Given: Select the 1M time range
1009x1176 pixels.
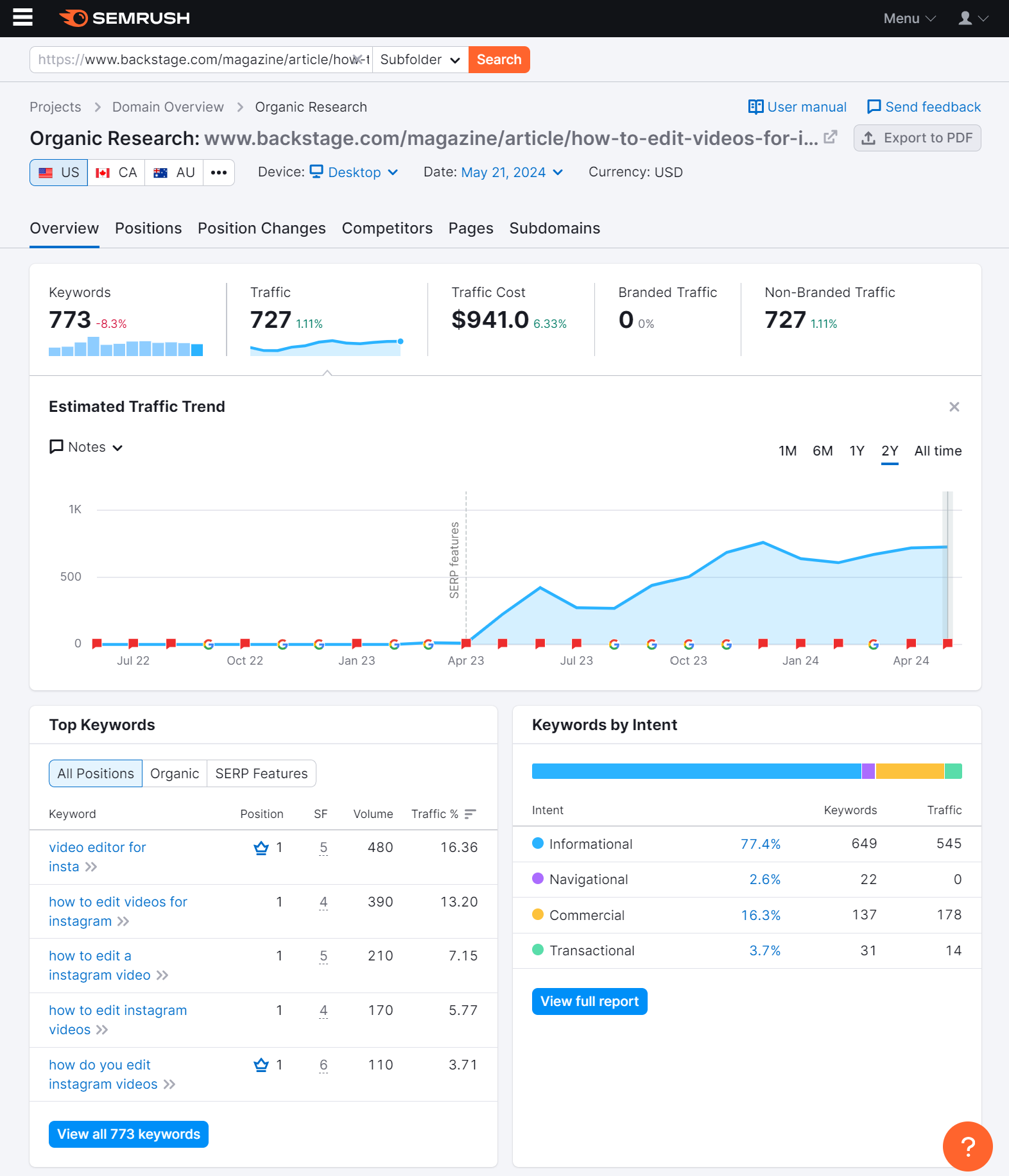Looking at the screenshot, I should [x=788, y=451].
